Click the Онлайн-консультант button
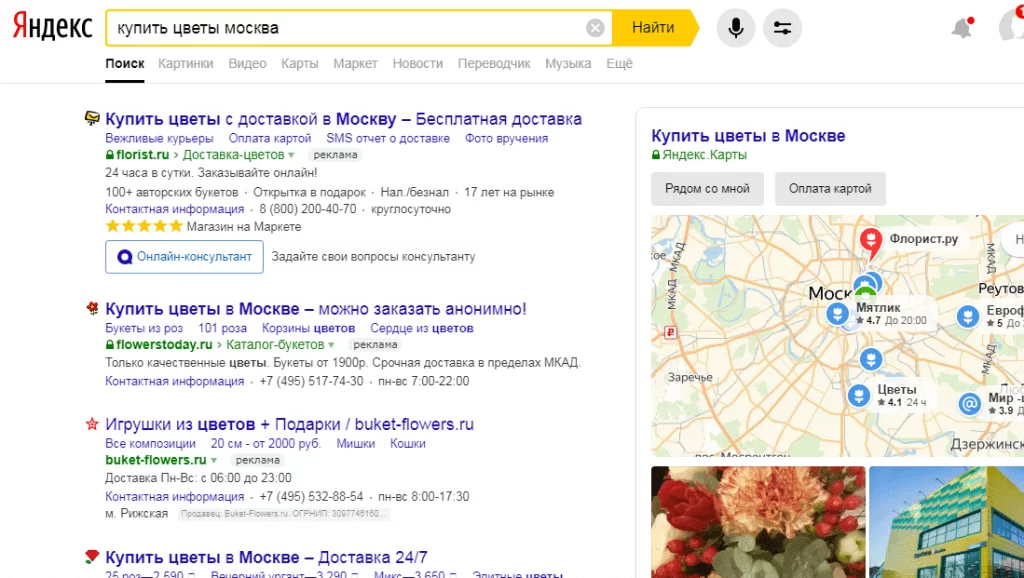Image resolution: width=1024 pixels, height=578 pixels. pyautogui.click(x=184, y=257)
